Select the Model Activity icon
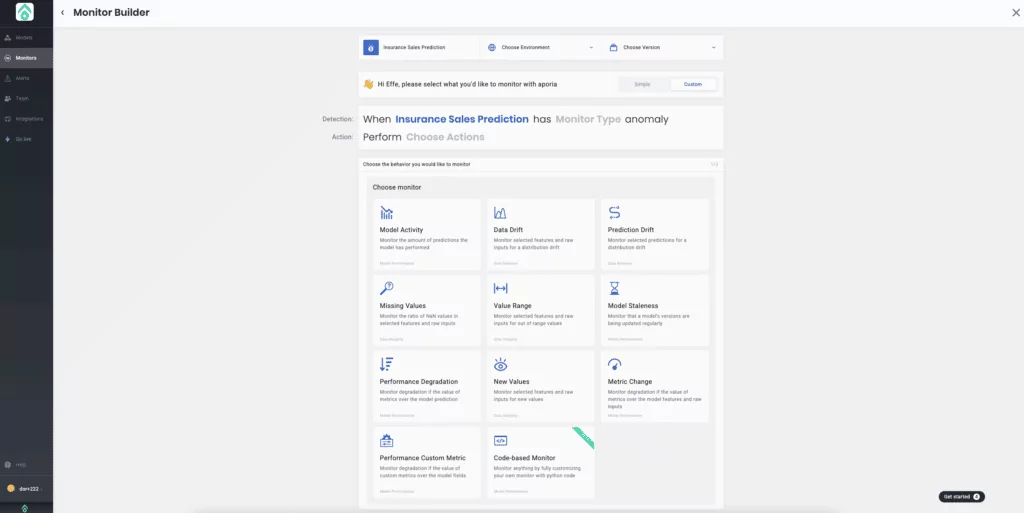The image size is (1024, 513). coord(387,213)
